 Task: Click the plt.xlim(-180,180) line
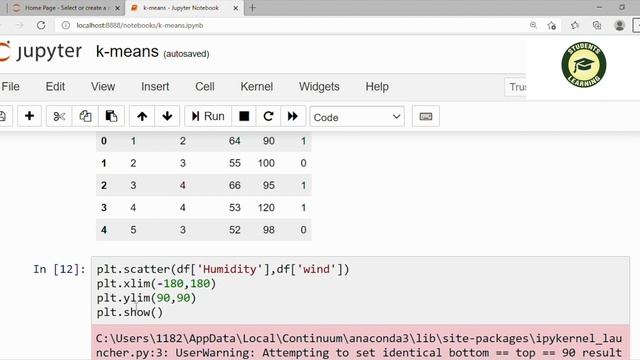point(156,284)
